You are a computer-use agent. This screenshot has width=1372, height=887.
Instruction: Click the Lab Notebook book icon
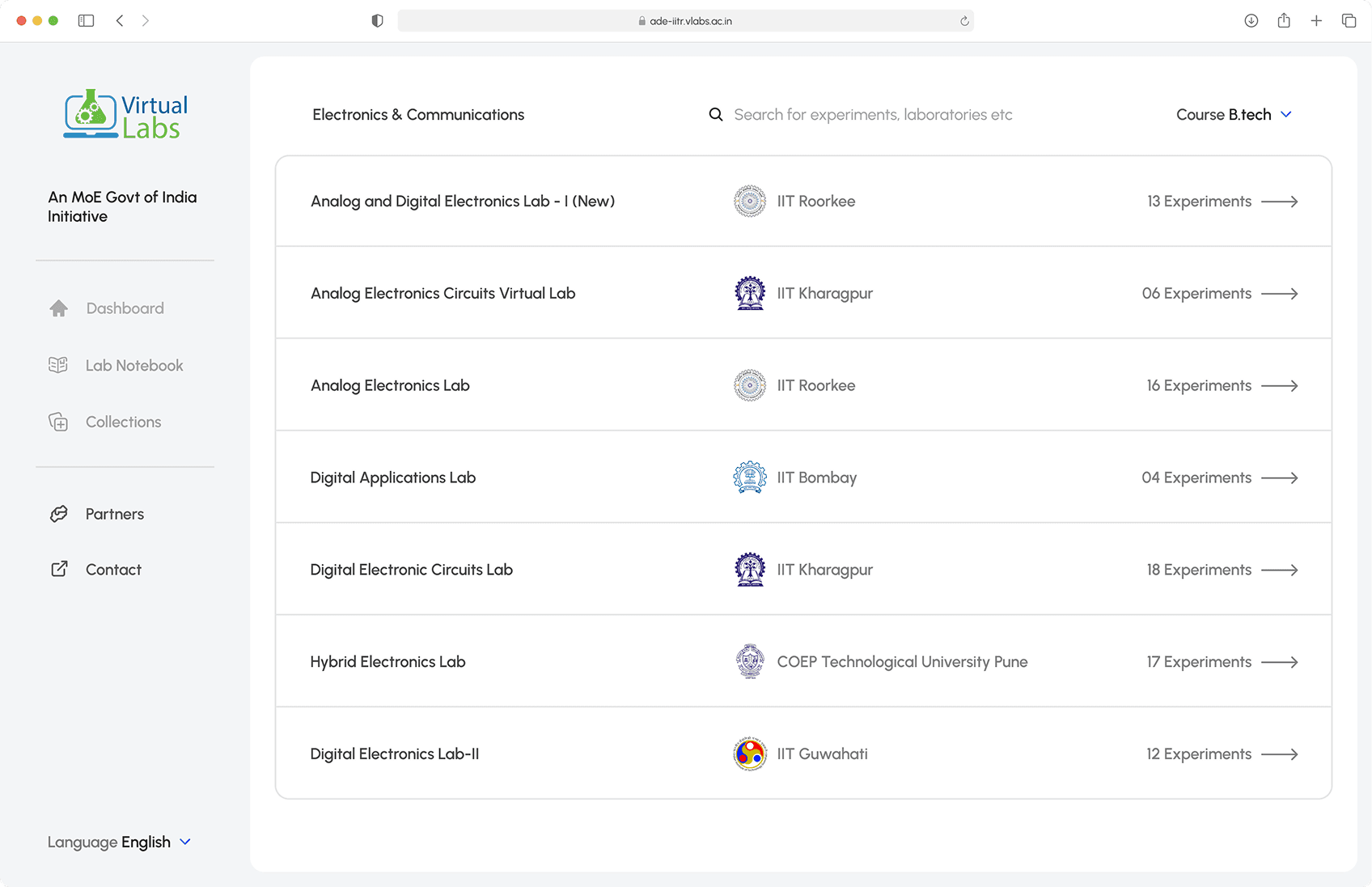58,365
